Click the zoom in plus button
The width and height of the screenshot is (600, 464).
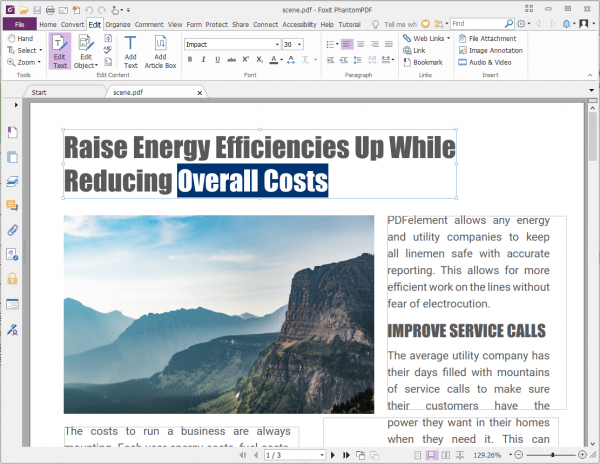[582, 455]
